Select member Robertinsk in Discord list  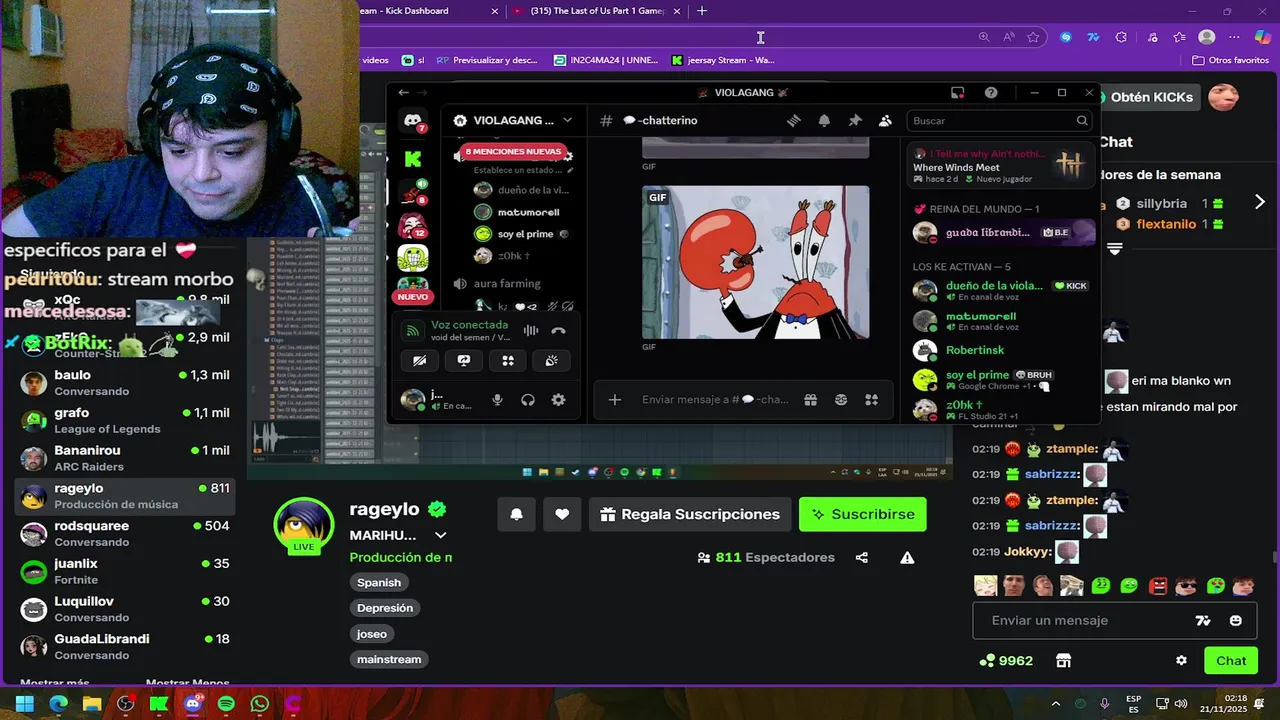975,350
